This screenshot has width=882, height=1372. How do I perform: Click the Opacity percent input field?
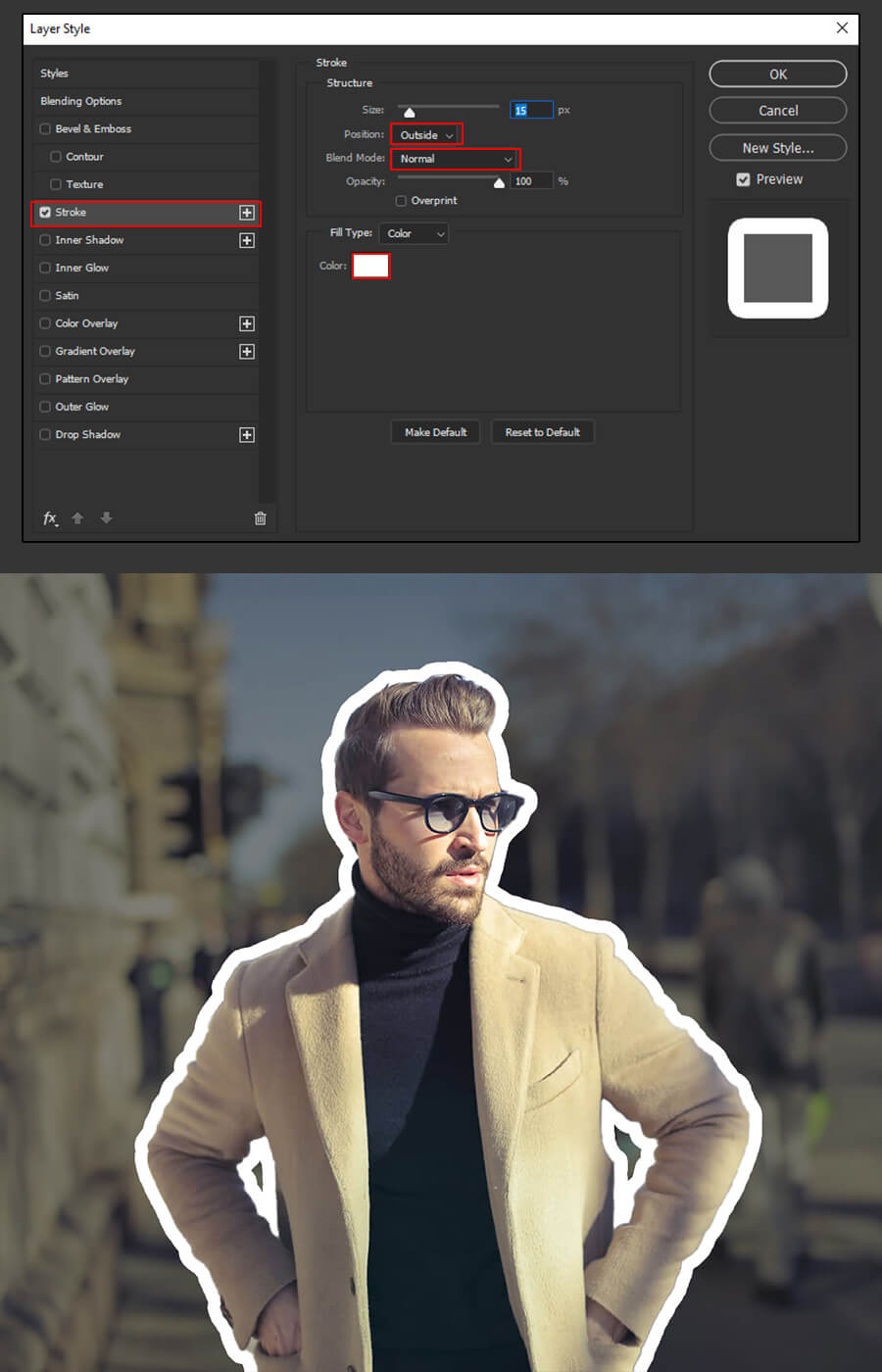click(x=531, y=181)
